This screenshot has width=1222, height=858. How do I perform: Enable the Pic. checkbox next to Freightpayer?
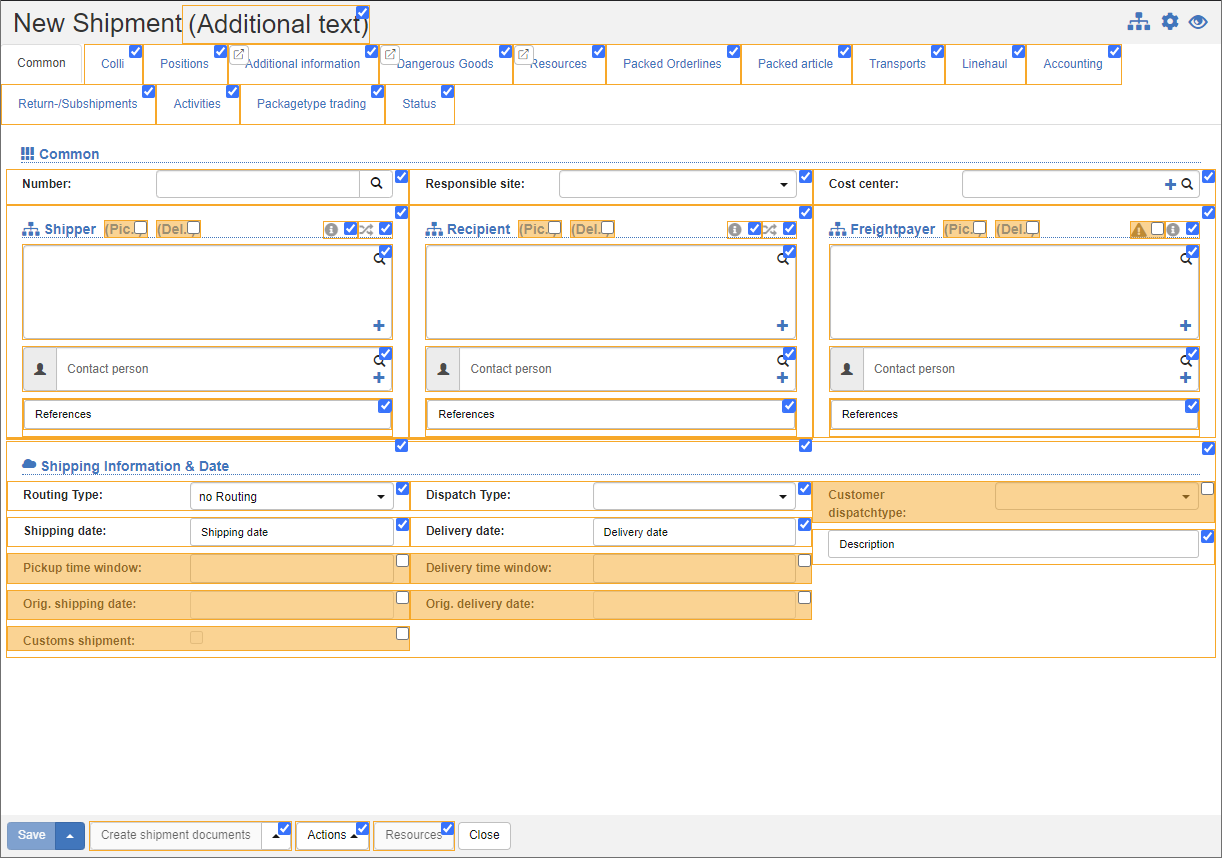[x=981, y=227]
